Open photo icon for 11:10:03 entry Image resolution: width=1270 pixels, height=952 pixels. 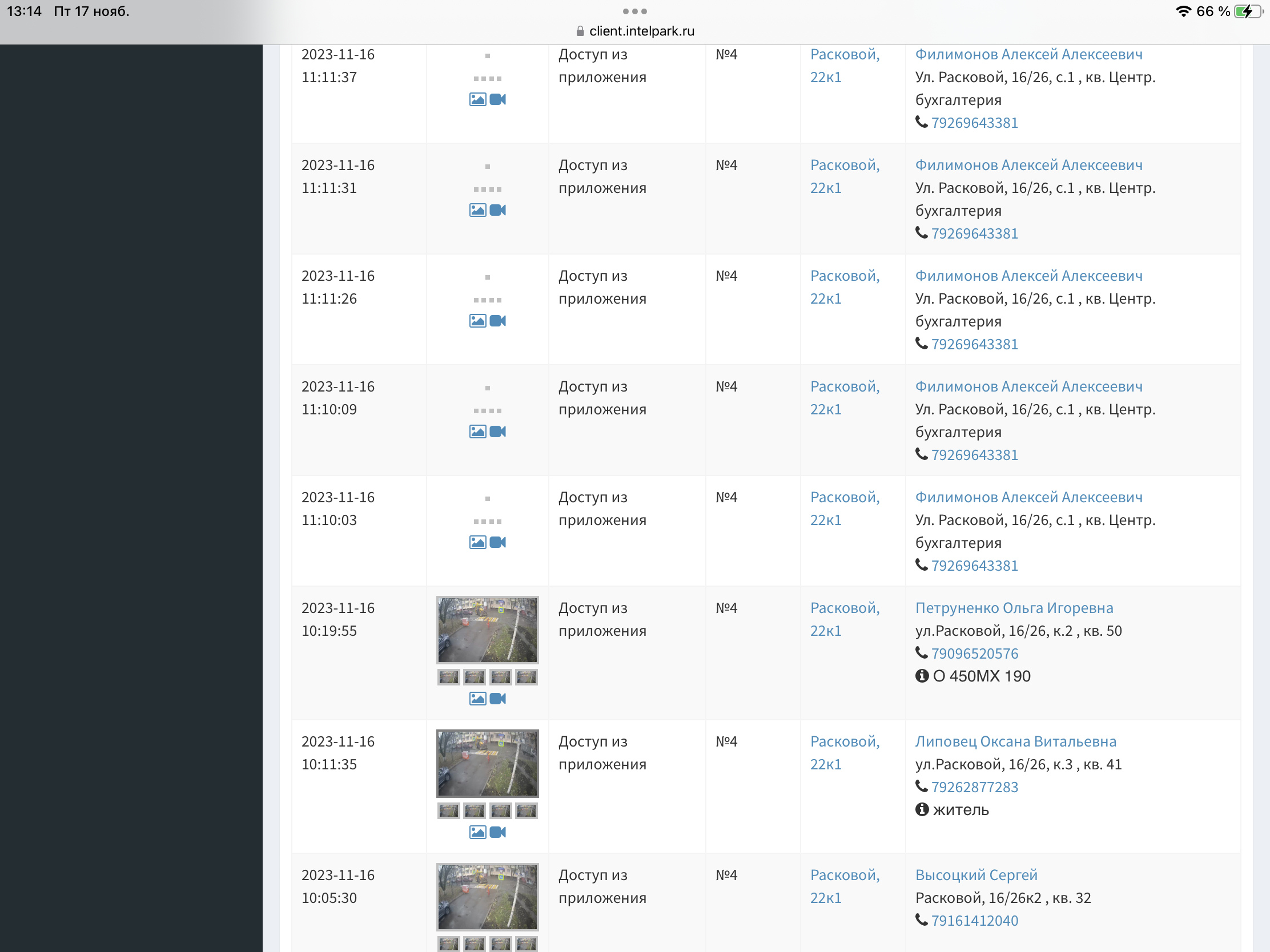click(477, 542)
